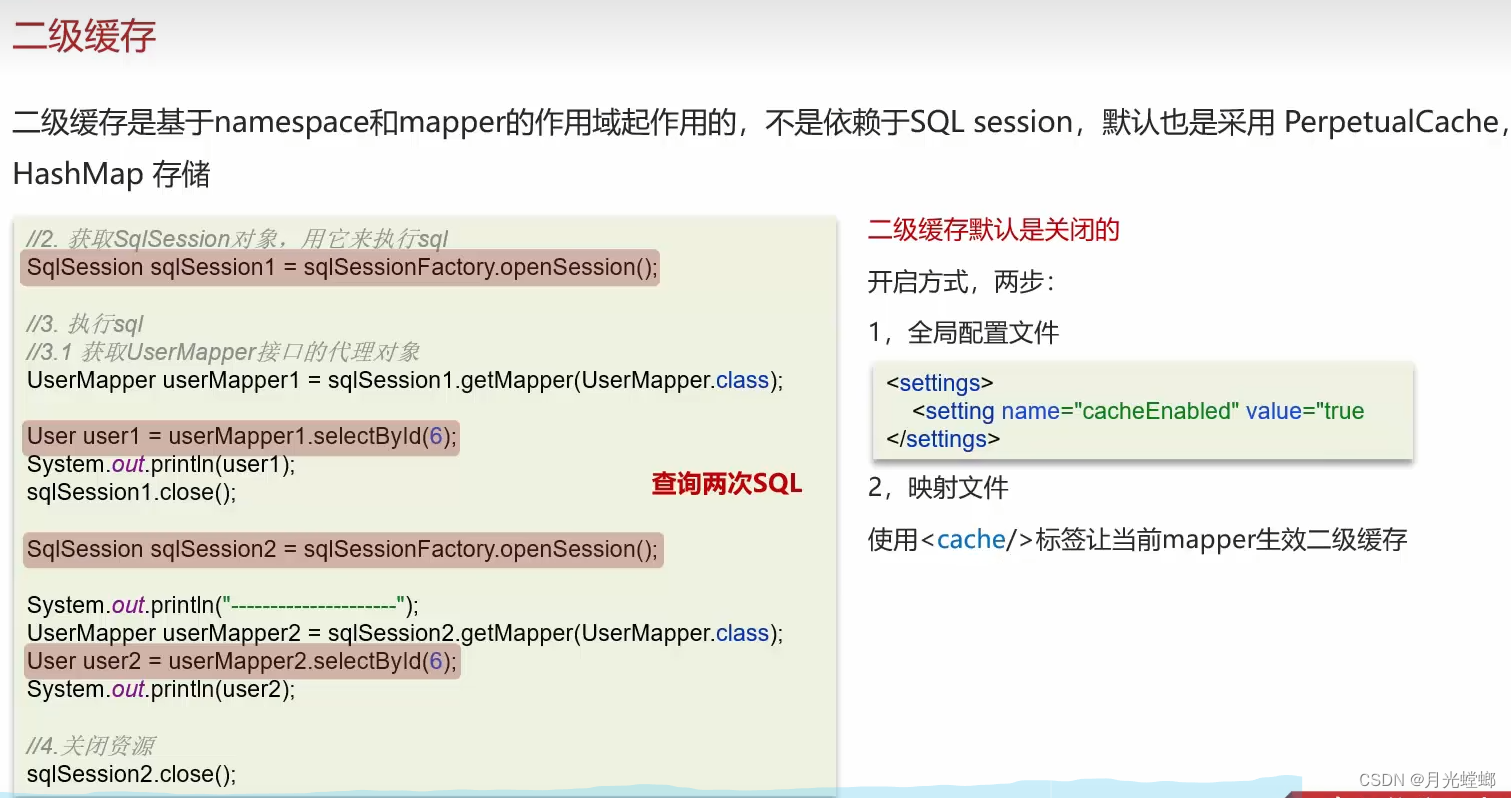This screenshot has height=798, width=1511.
Task: Select the step "2，映射文件"
Action: [x=938, y=488]
